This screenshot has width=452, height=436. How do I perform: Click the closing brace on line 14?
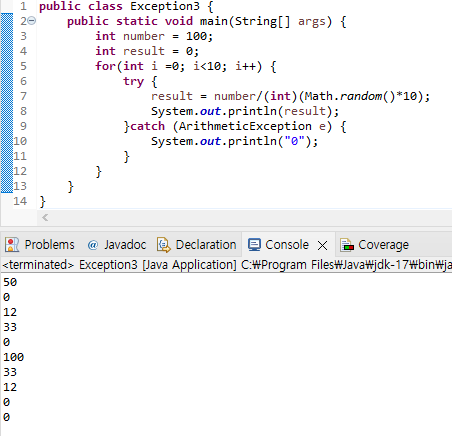[42, 202]
